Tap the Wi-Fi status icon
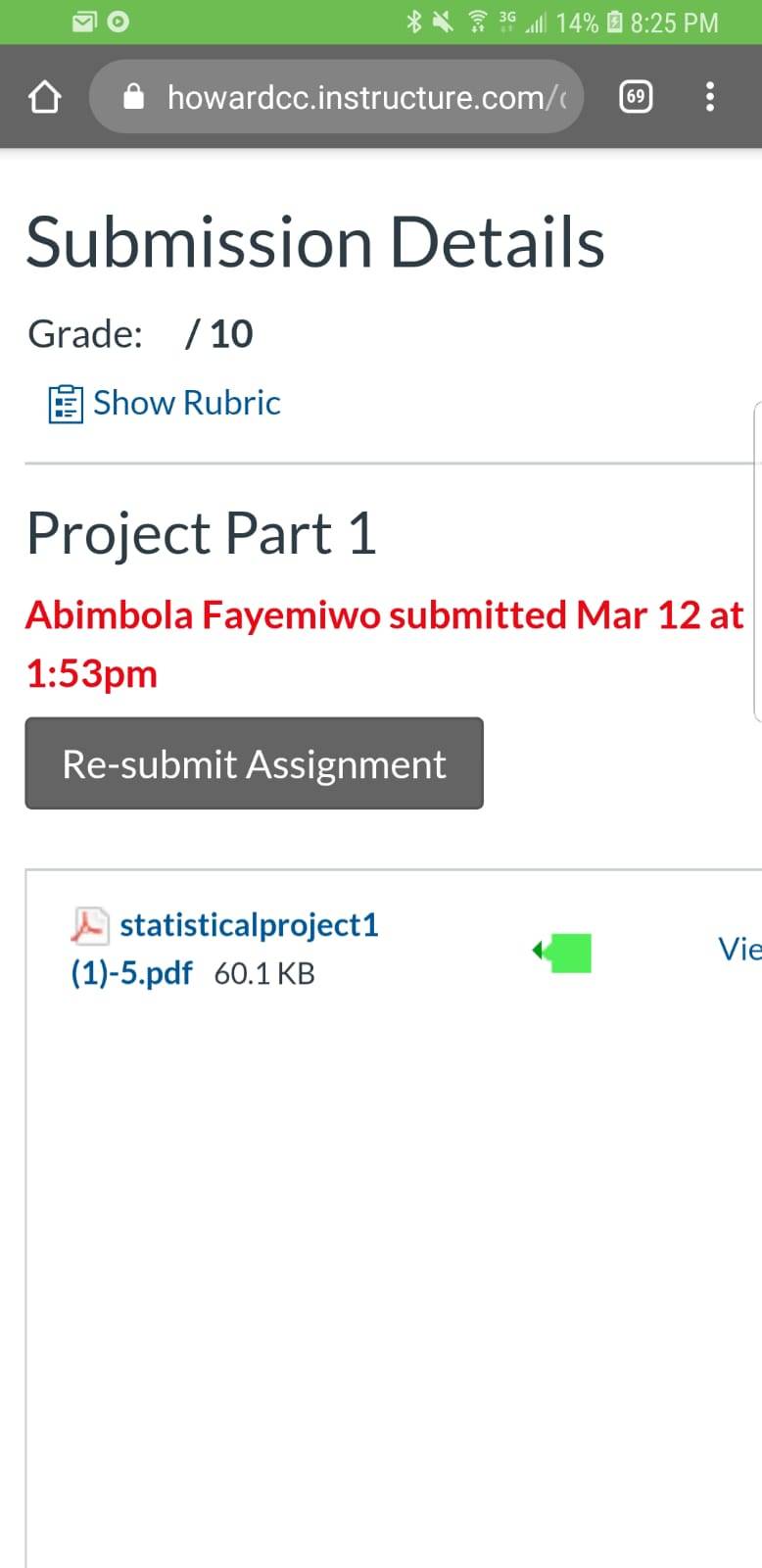 (477, 22)
